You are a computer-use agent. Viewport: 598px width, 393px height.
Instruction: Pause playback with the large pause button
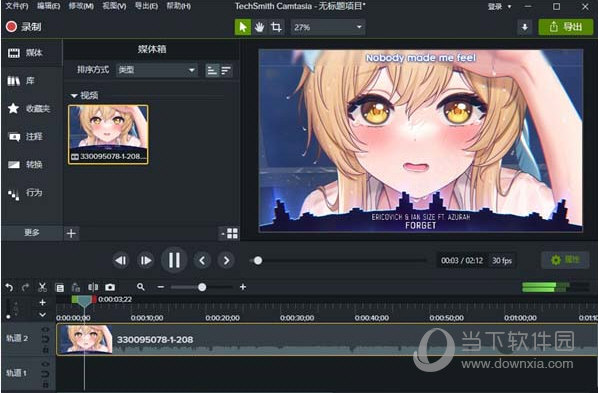pos(174,260)
